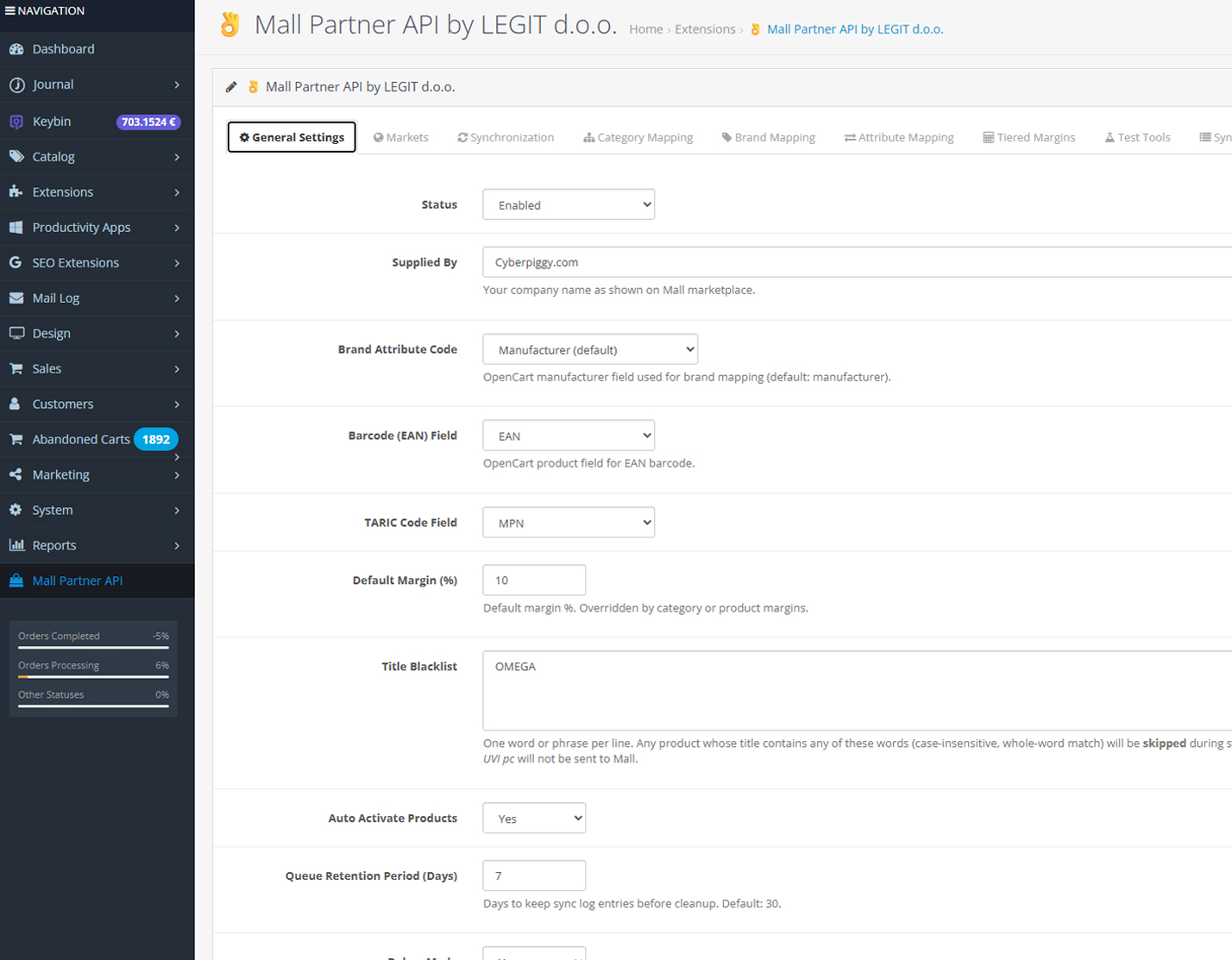Expand the Design submenu chevron

point(177,334)
